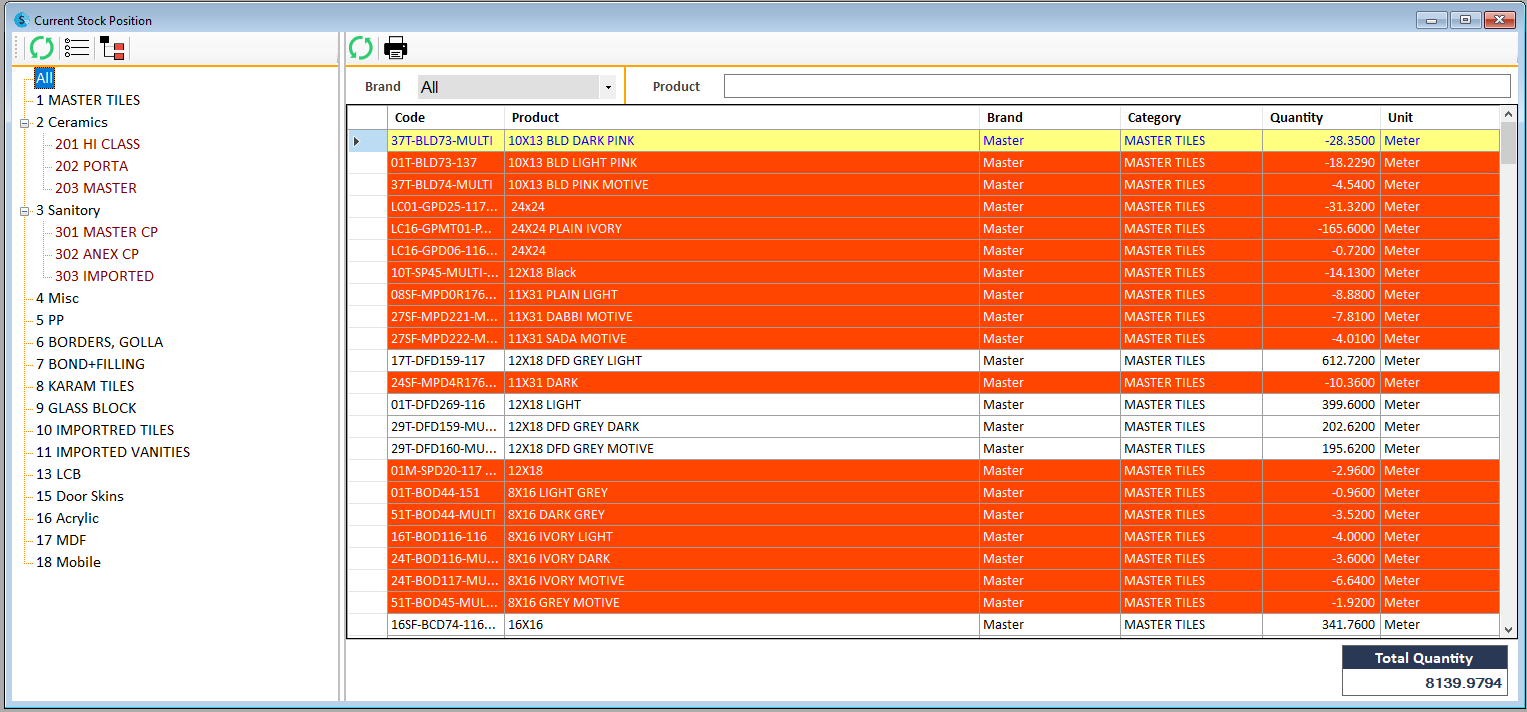
Task: Click the application icon in the title bar
Action: point(21,20)
